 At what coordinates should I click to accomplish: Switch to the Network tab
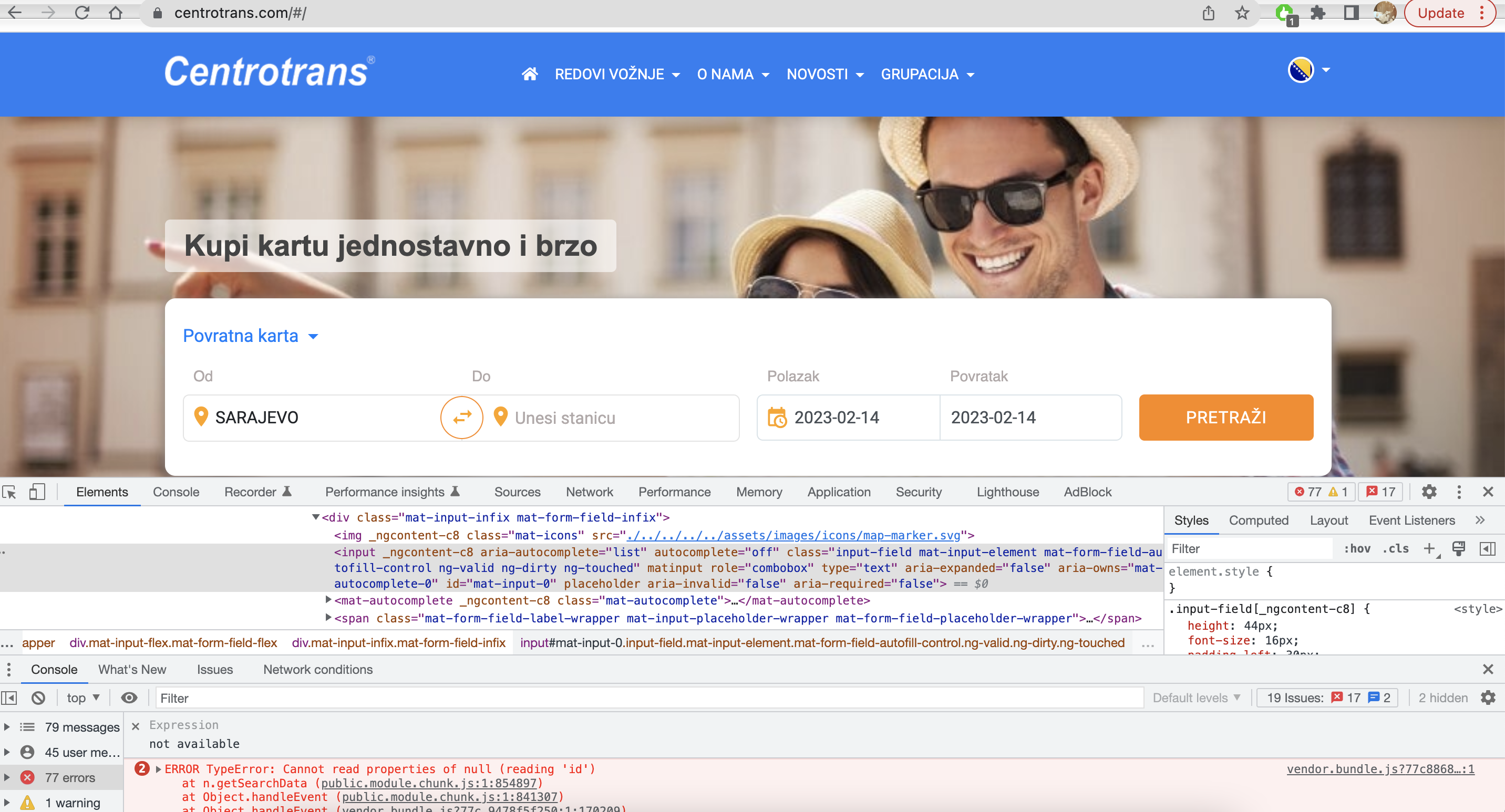[x=589, y=492]
